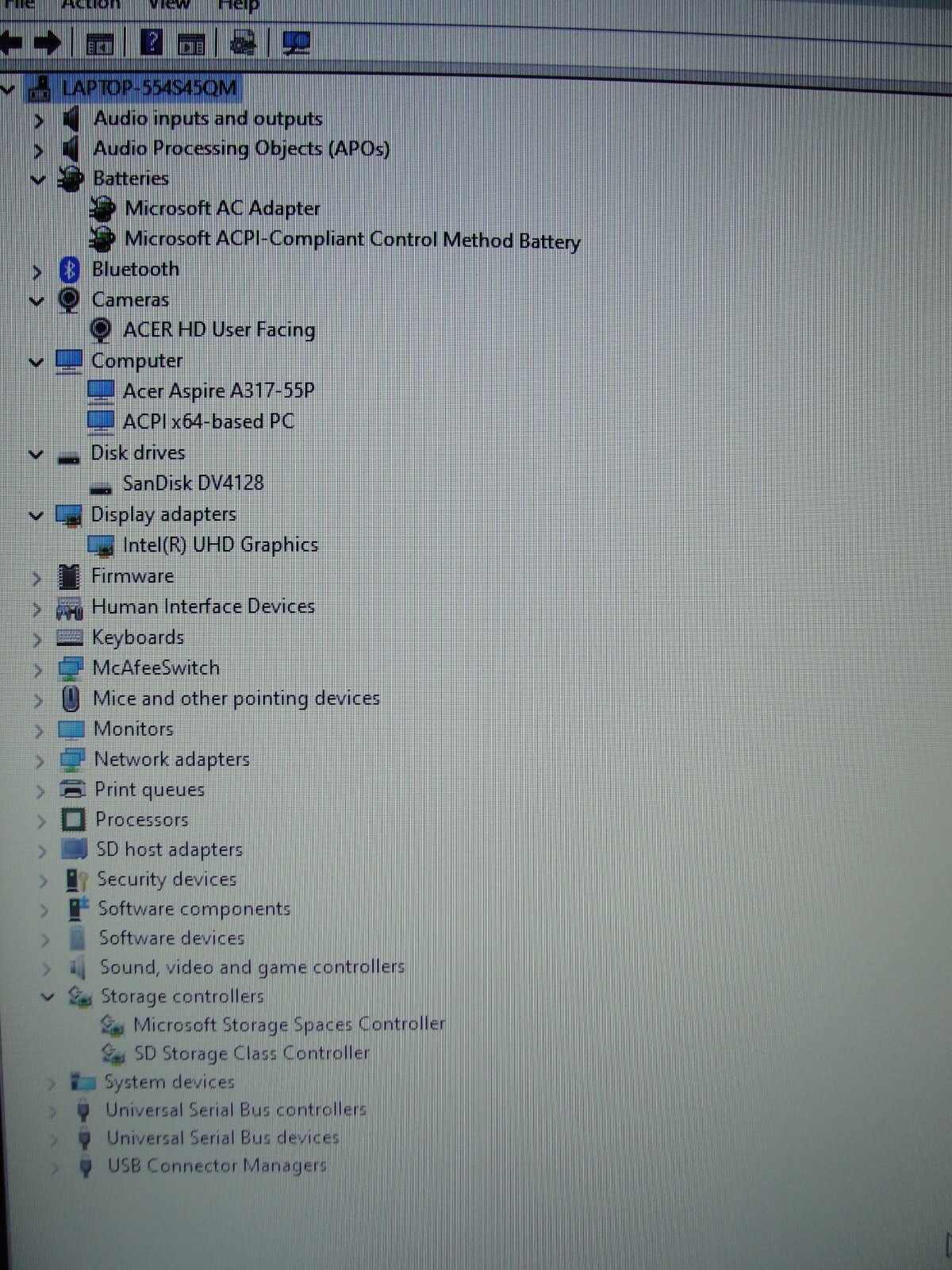Select Microsoft Storage Spaces Controller

click(290, 1025)
